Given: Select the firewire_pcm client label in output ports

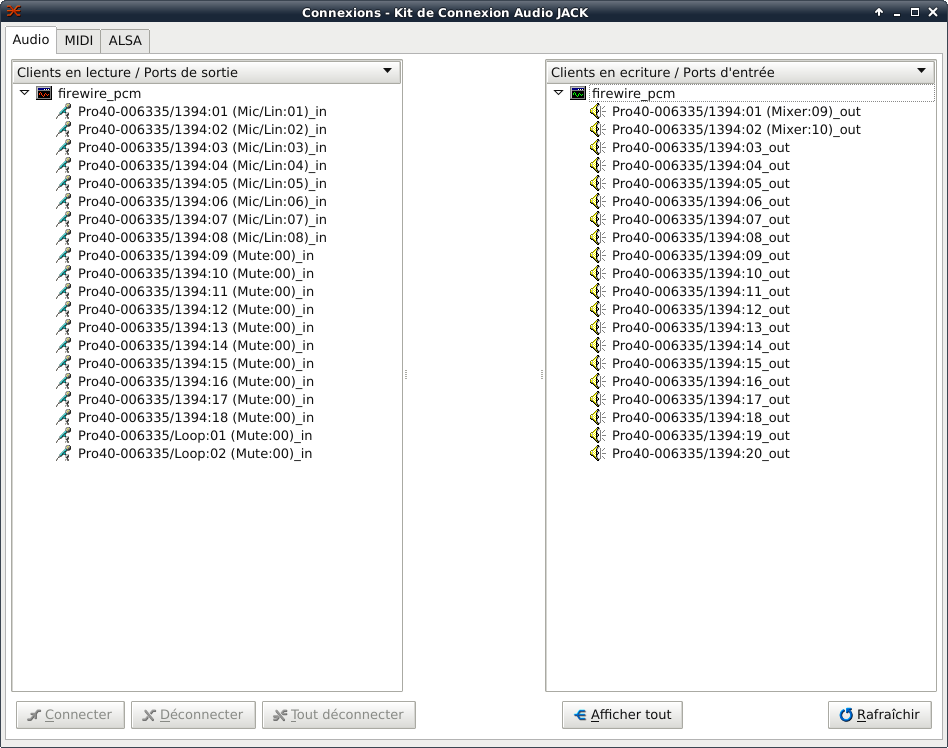Looking at the screenshot, I should pos(99,94).
